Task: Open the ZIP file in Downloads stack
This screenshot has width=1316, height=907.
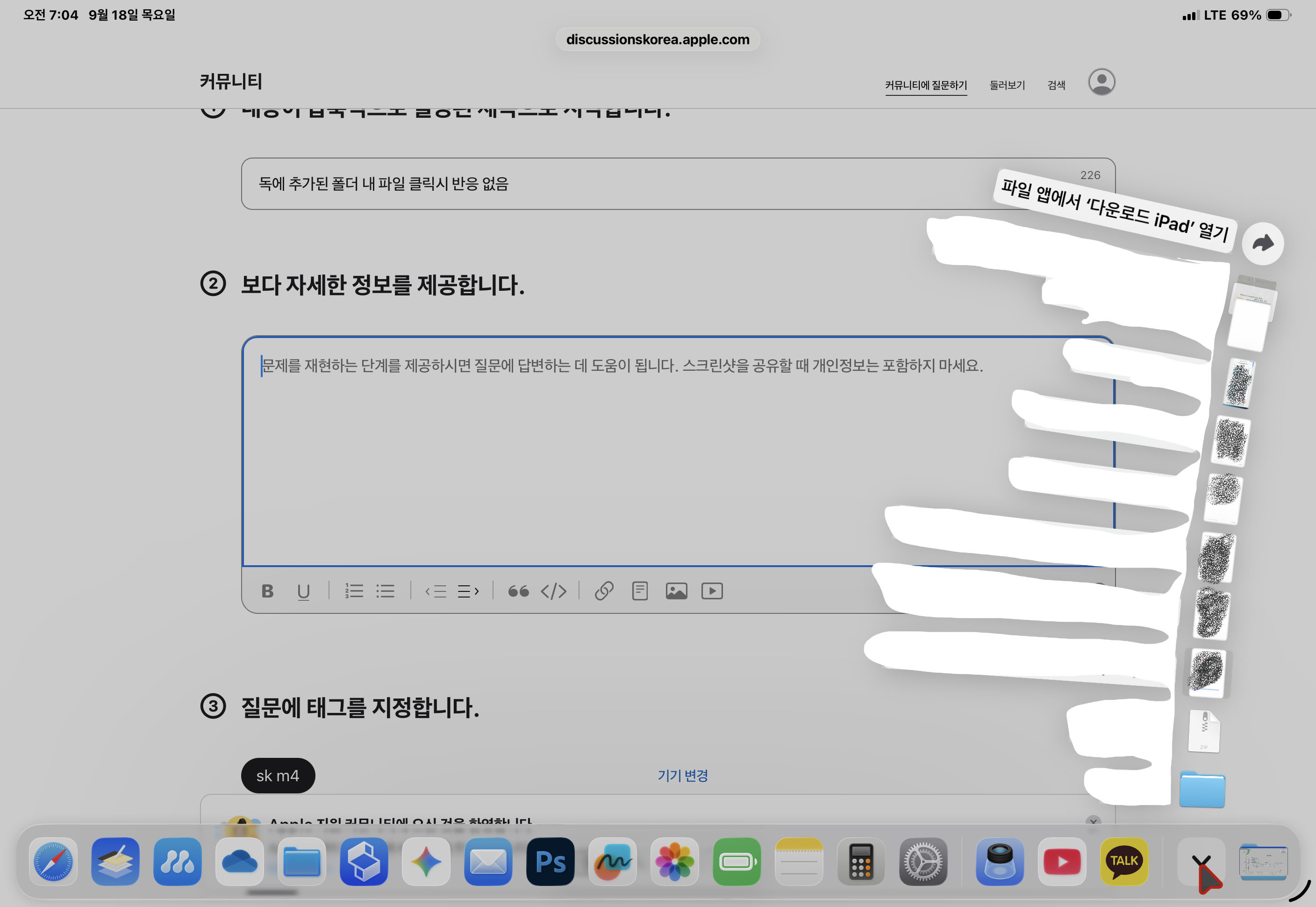Action: click(x=1203, y=731)
